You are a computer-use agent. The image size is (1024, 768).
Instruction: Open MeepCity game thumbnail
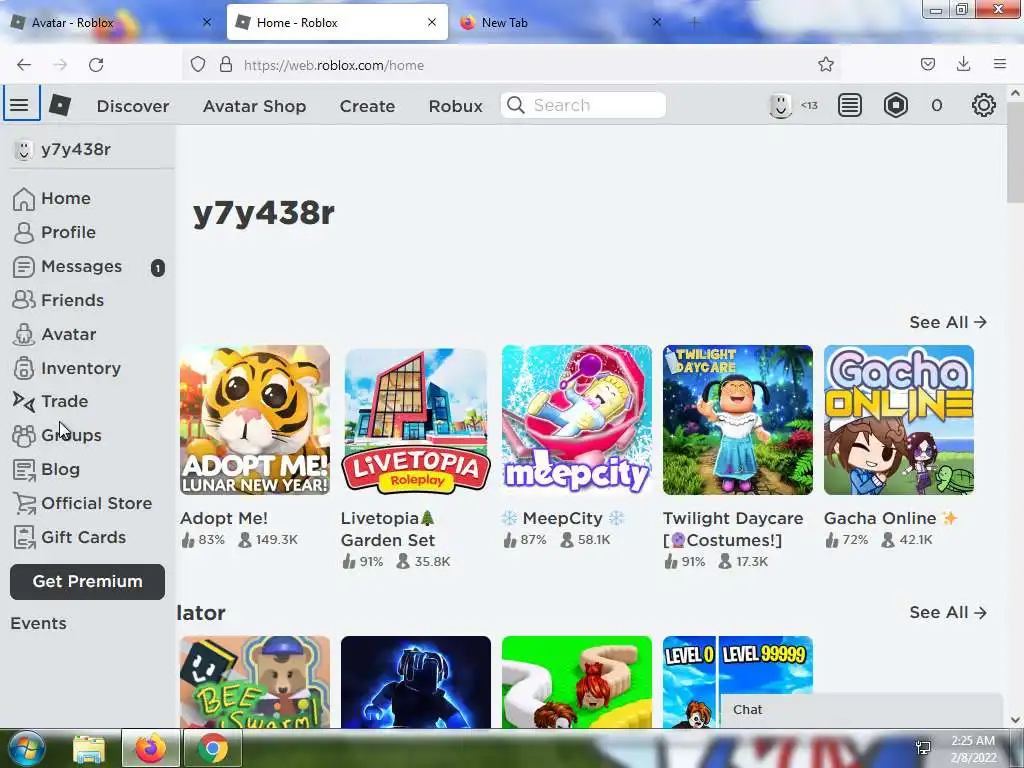click(577, 420)
